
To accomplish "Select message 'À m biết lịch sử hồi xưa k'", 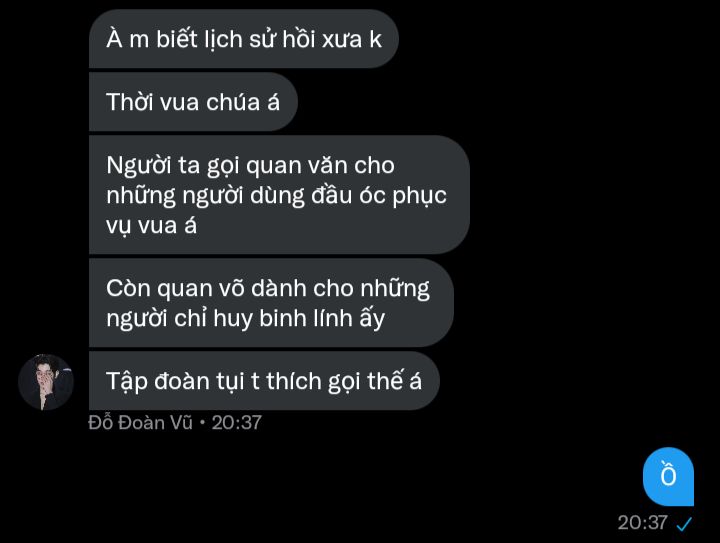I will pos(243,39).
